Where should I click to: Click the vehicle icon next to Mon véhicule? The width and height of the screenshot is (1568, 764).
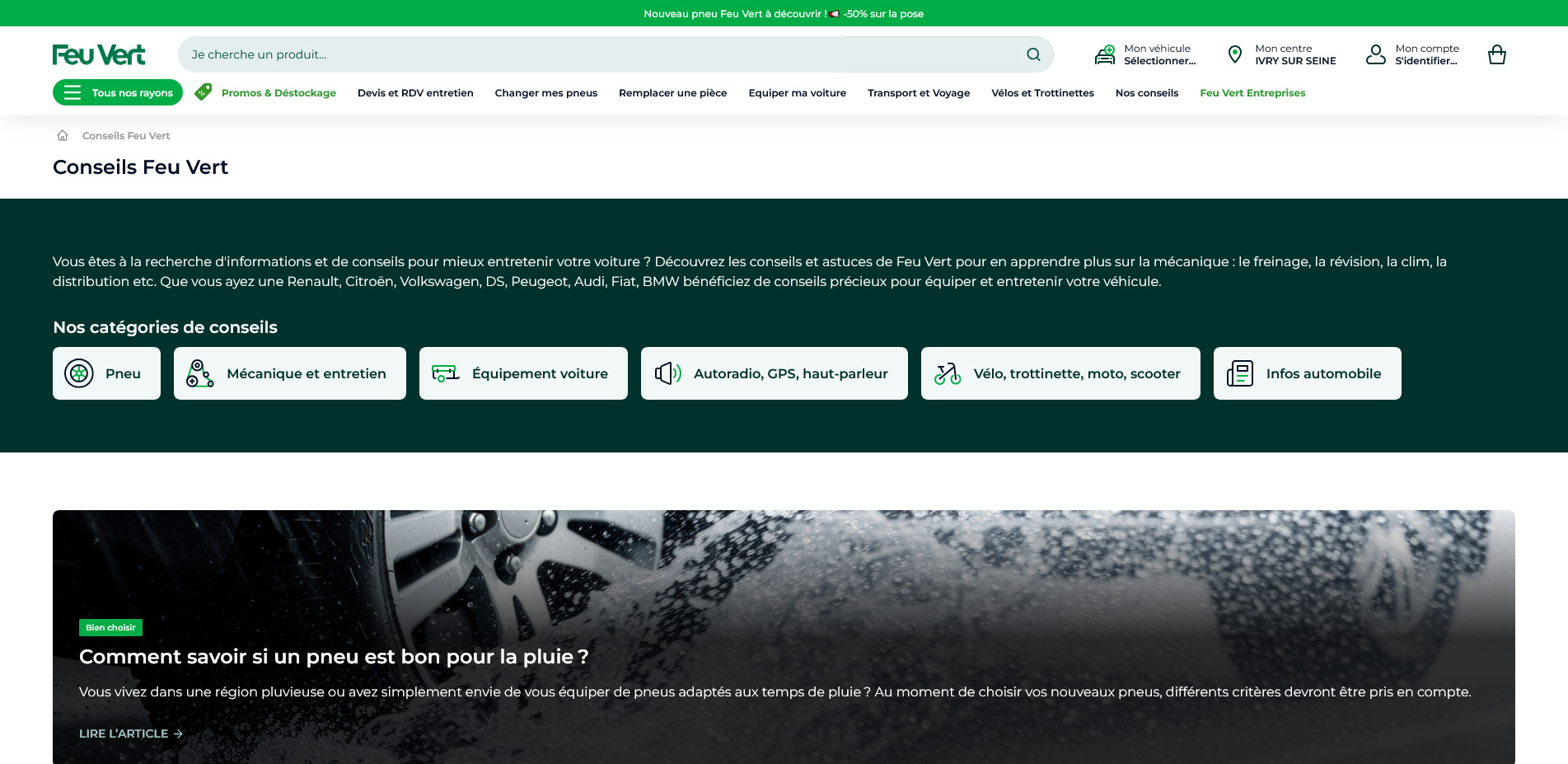[1105, 54]
